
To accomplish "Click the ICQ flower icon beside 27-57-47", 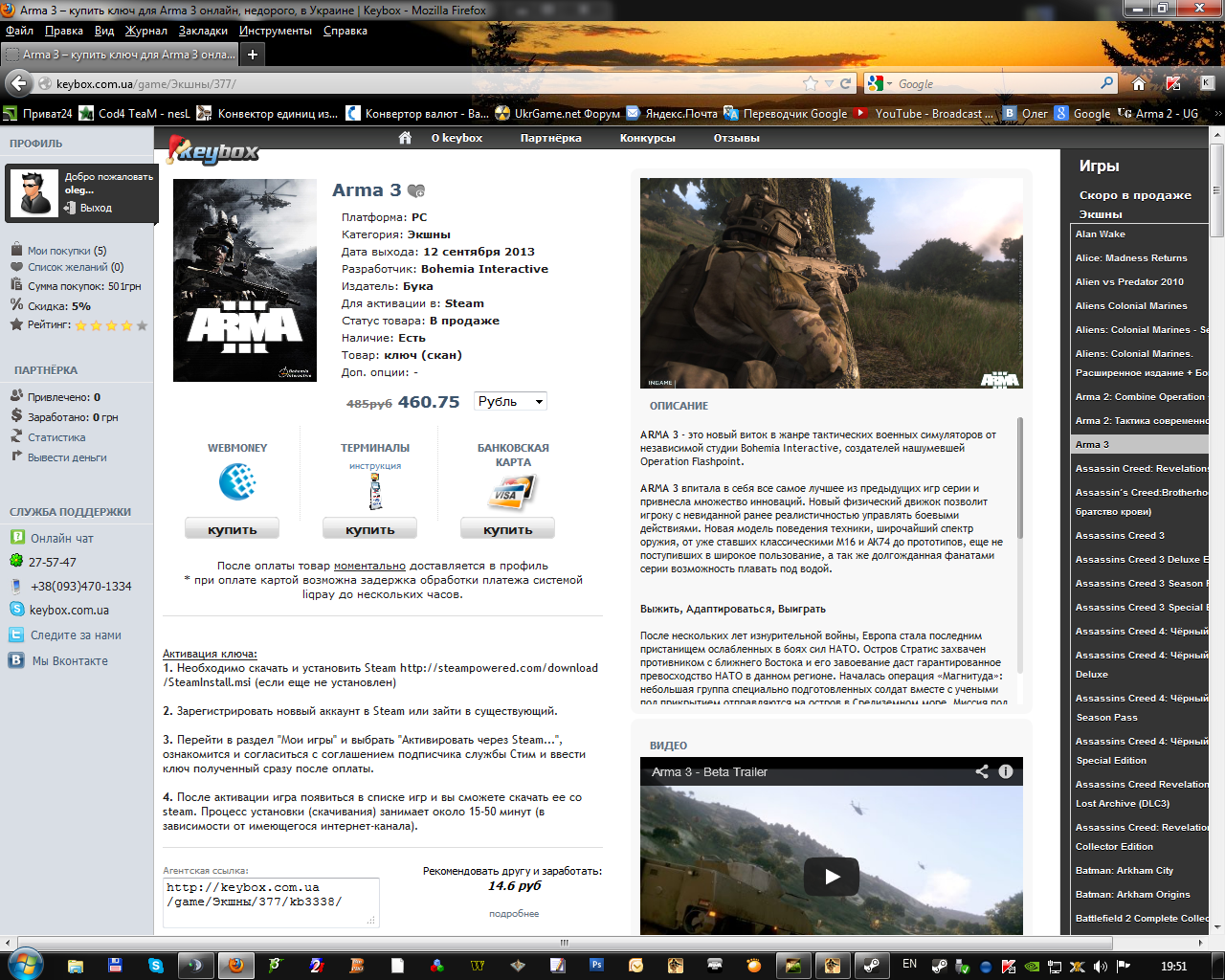I will [16, 561].
